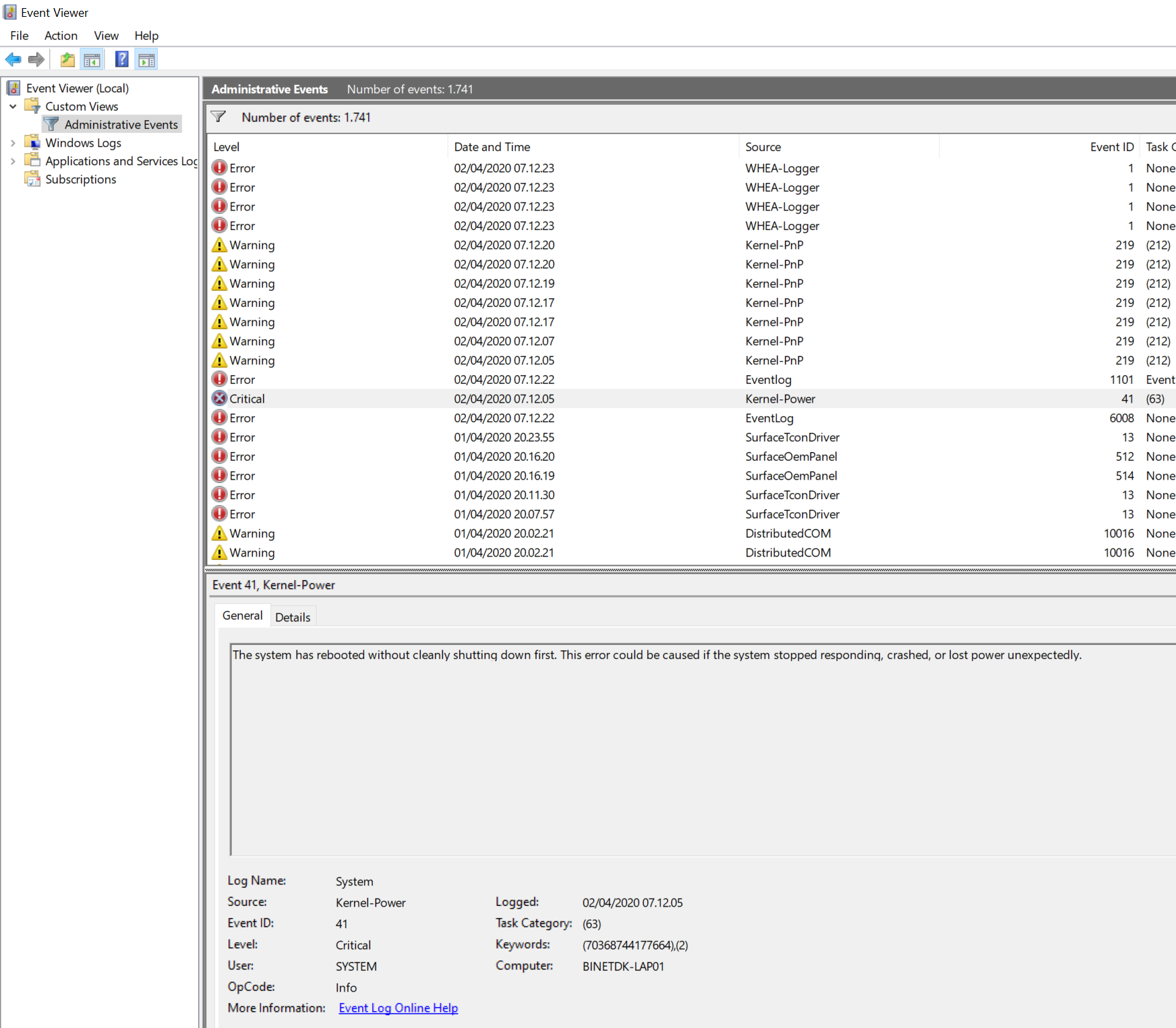
Task: Click WHEA-Logger source in first row
Action: click(x=782, y=168)
